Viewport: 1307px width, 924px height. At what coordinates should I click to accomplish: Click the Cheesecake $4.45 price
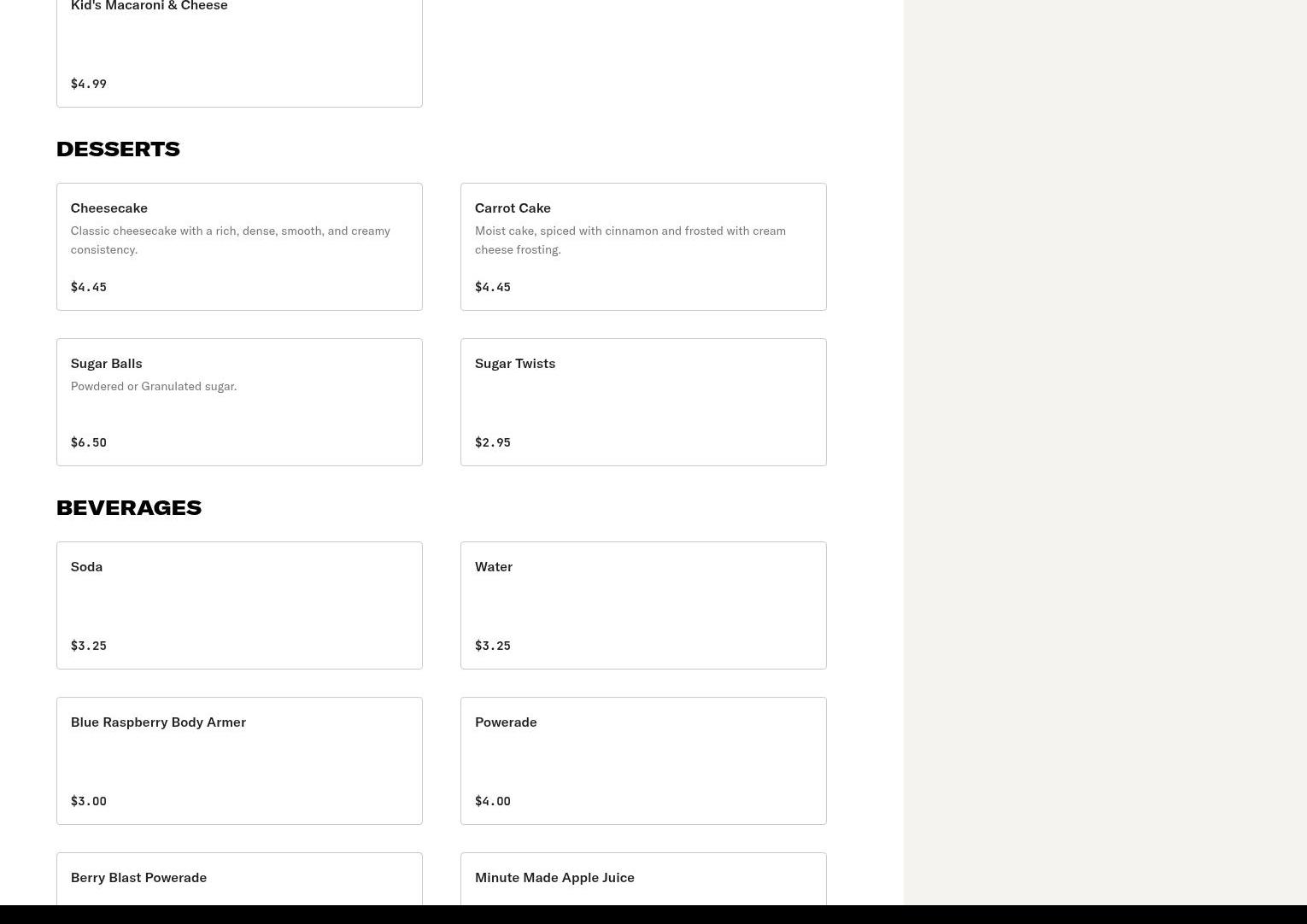click(x=89, y=287)
